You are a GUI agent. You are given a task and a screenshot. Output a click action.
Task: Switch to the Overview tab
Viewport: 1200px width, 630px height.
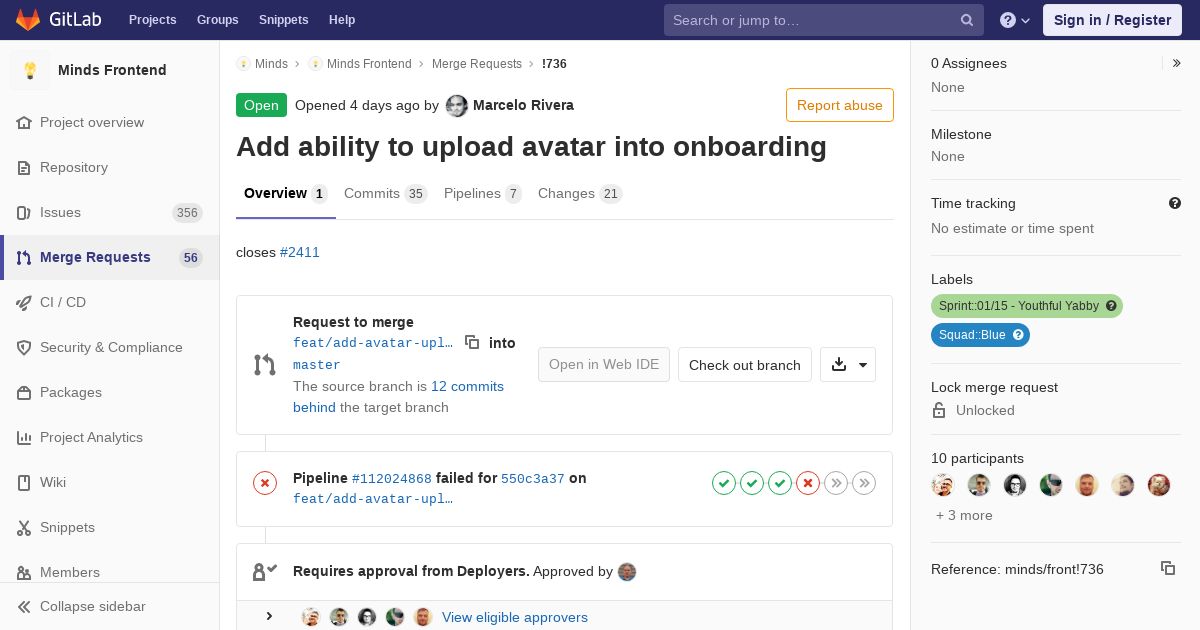tap(286, 194)
